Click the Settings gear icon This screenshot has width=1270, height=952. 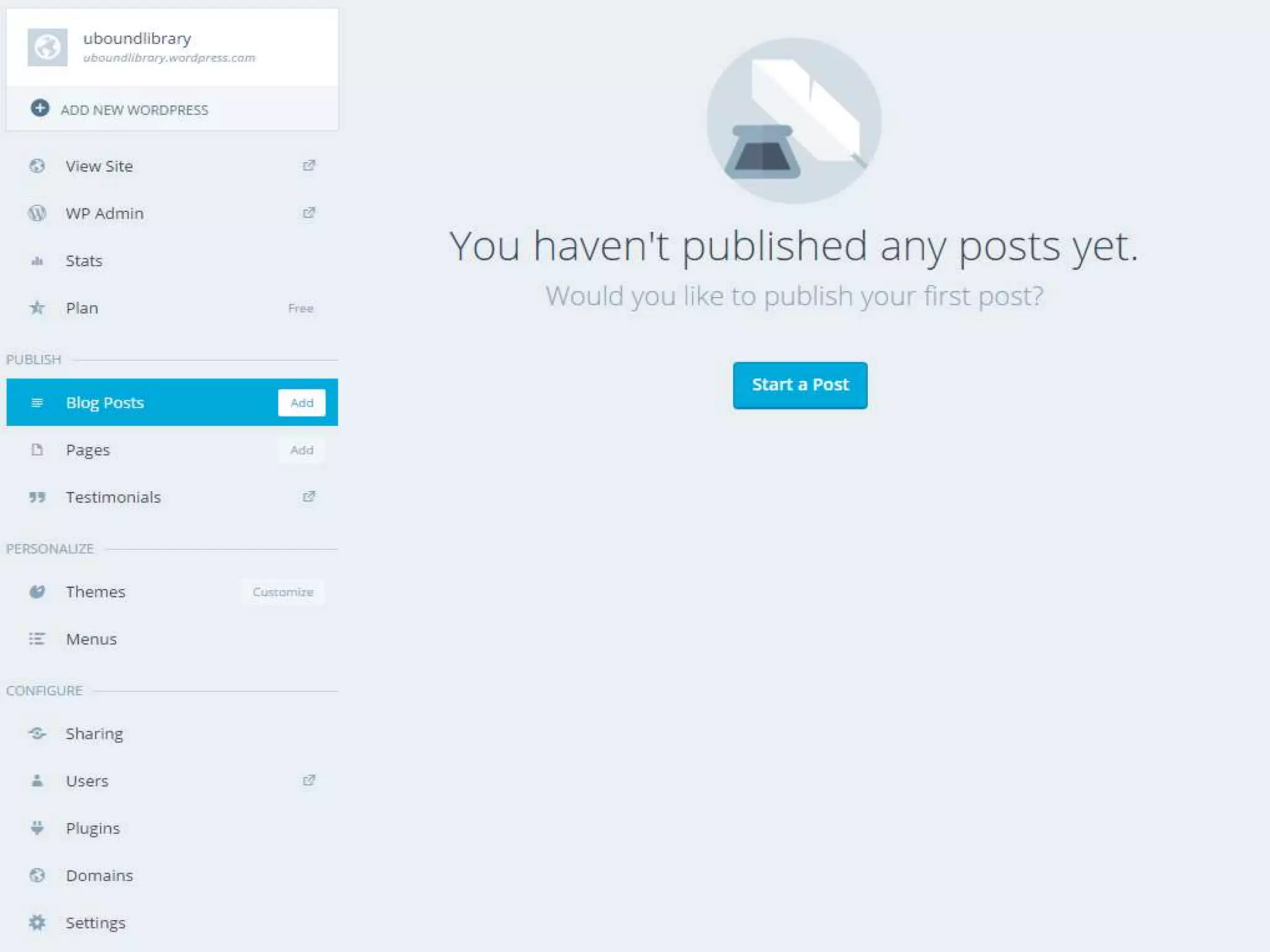[x=37, y=923]
